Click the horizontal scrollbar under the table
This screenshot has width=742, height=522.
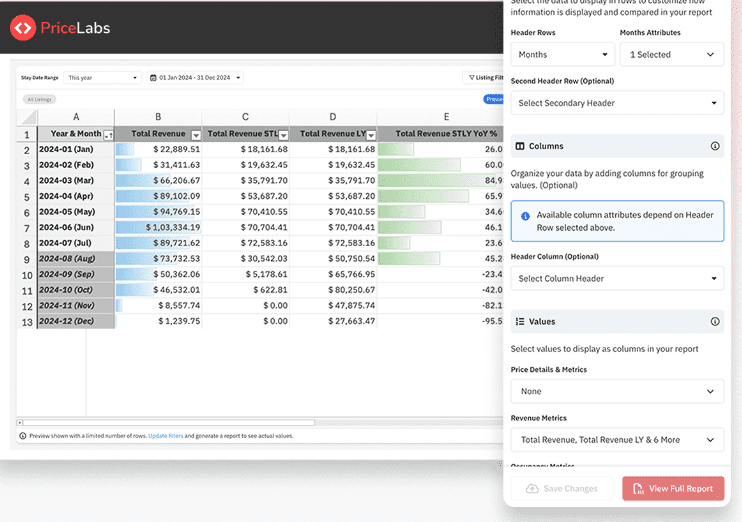point(168,422)
